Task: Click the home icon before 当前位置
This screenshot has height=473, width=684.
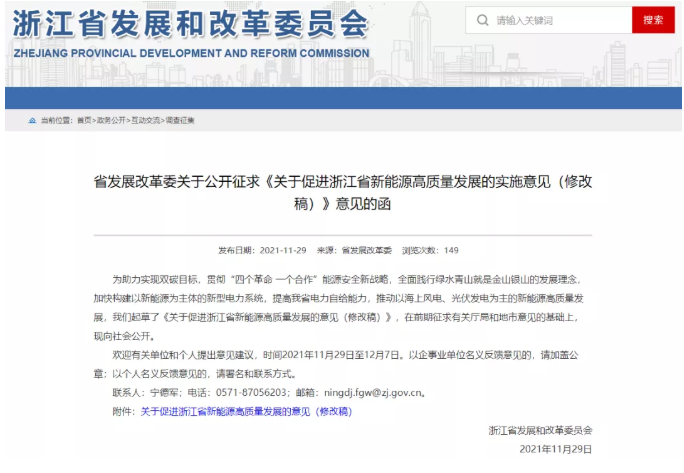Action: (x=32, y=120)
